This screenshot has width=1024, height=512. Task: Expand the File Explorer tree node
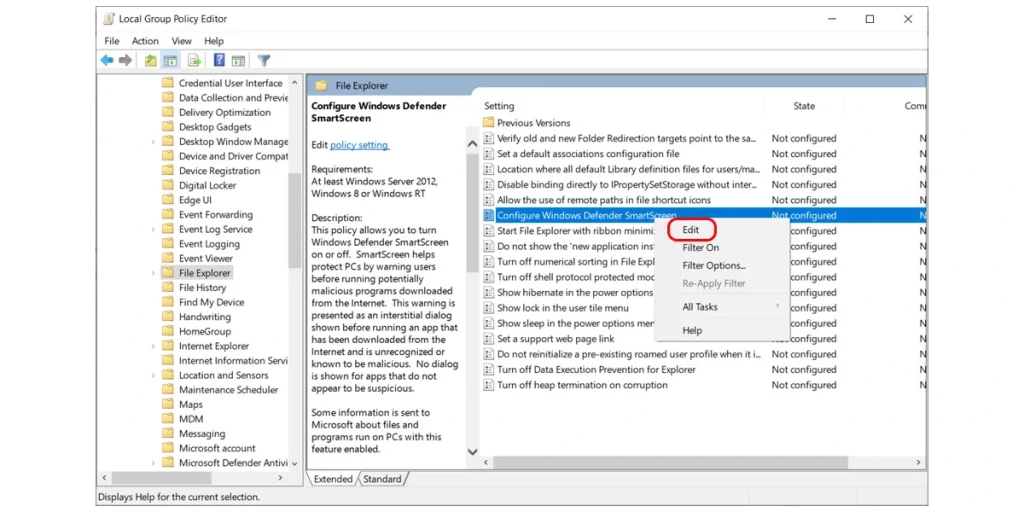[153, 273]
